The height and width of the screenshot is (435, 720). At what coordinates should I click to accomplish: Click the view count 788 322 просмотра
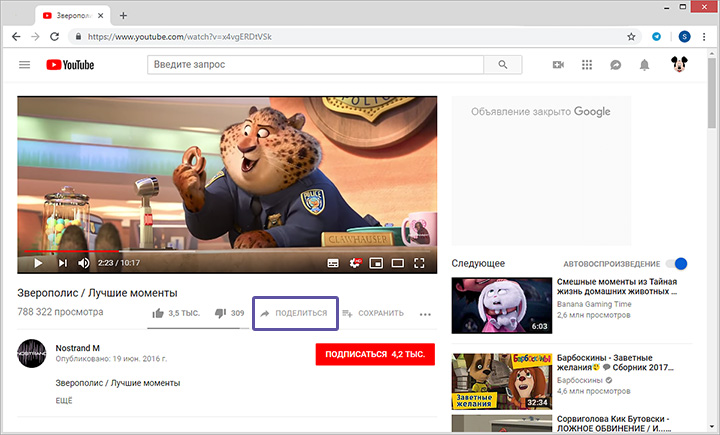coord(60,312)
